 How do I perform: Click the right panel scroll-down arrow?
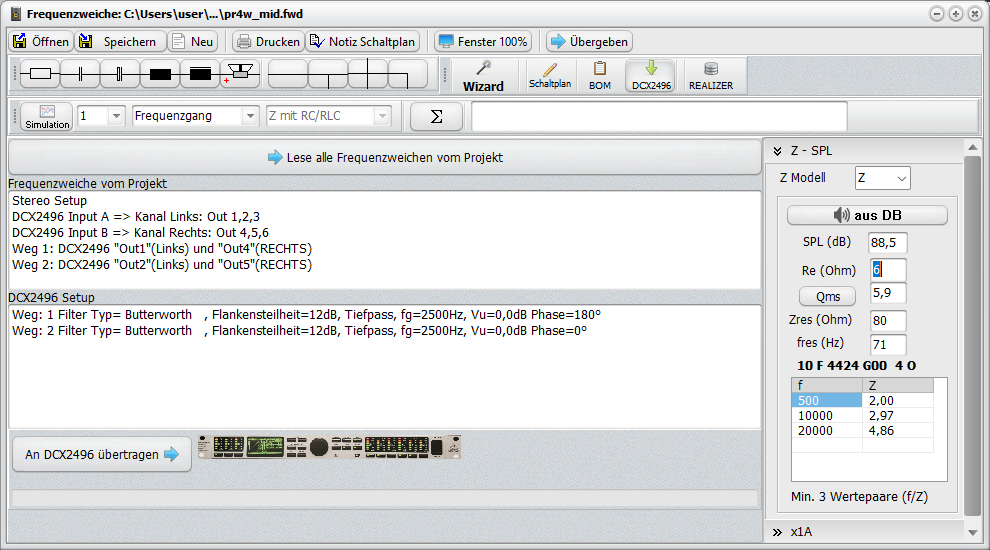(x=972, y=532)
